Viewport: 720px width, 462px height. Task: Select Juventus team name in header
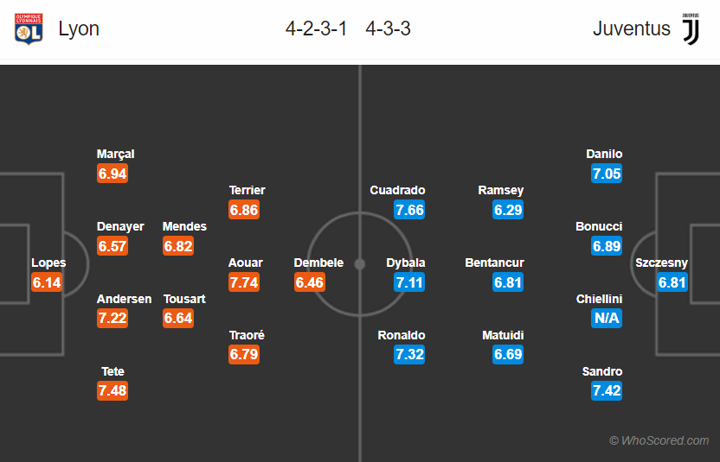[x=631, y=29]
